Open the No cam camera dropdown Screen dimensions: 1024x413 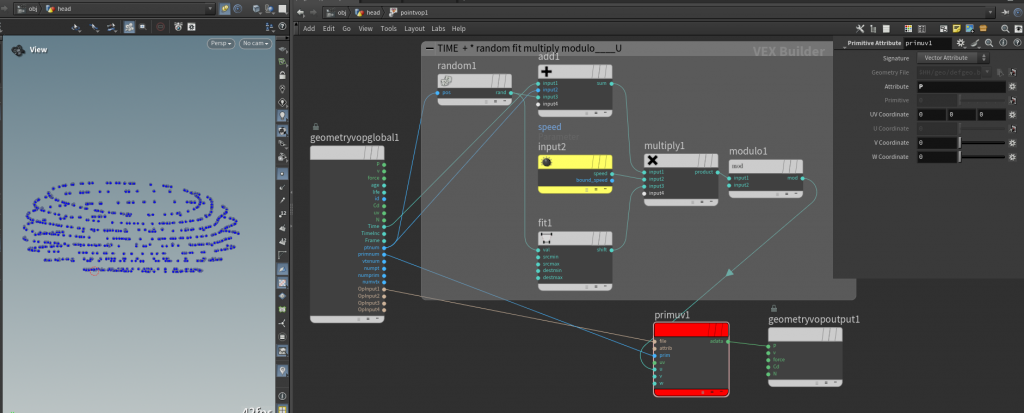(254, 43)
